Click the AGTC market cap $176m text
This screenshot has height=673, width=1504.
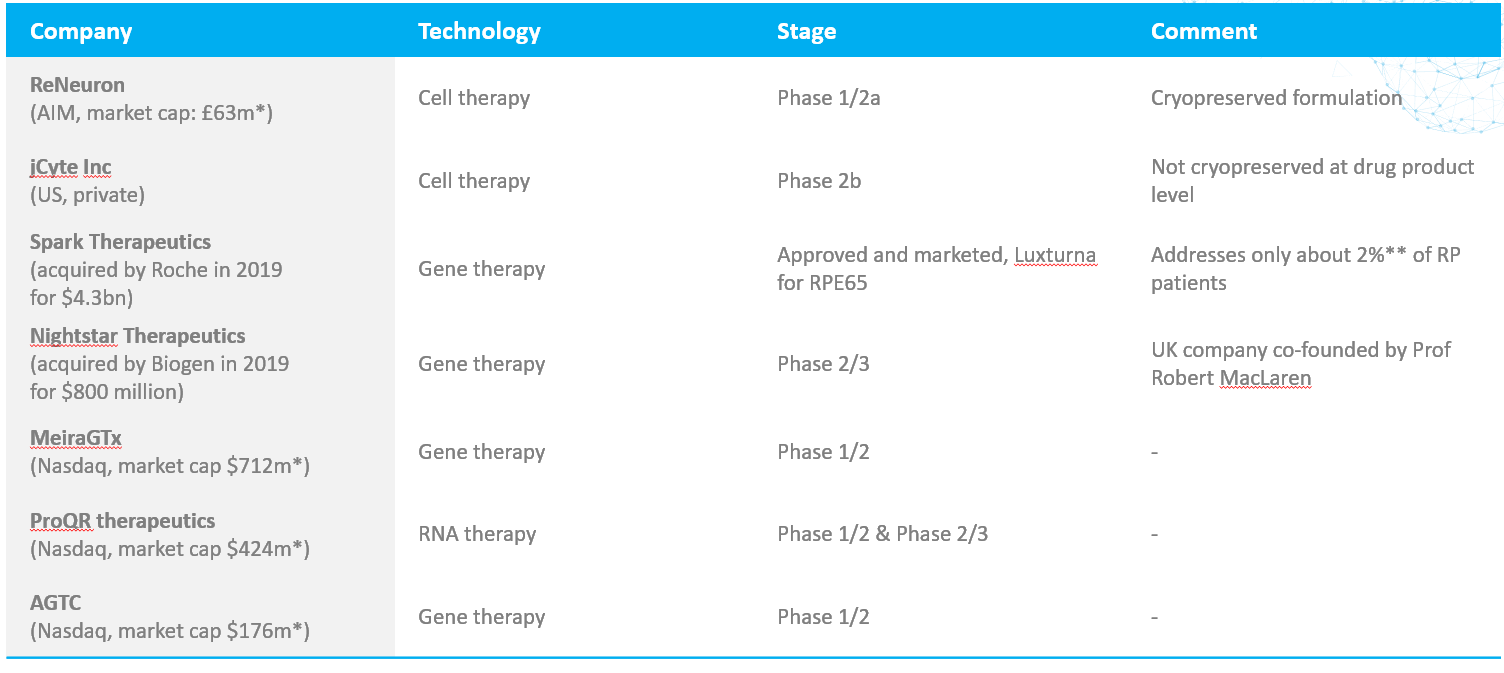pos(170,631)
